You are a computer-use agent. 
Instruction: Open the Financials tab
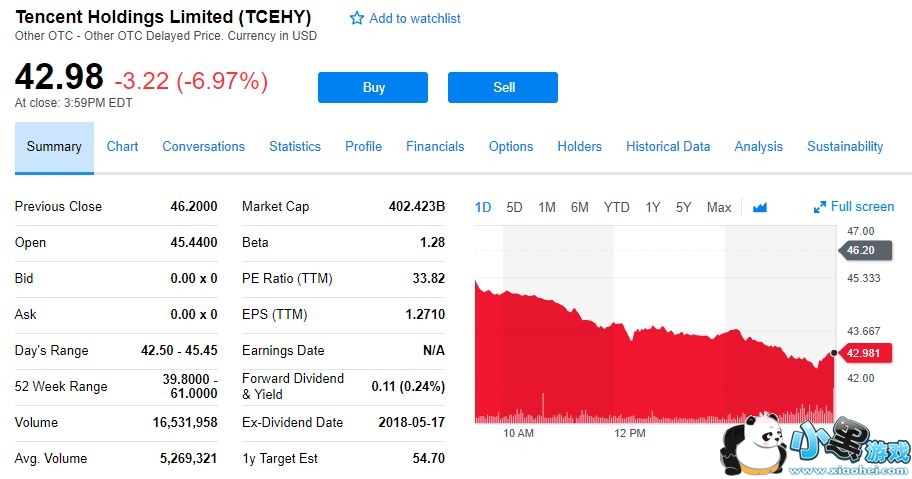435,146
